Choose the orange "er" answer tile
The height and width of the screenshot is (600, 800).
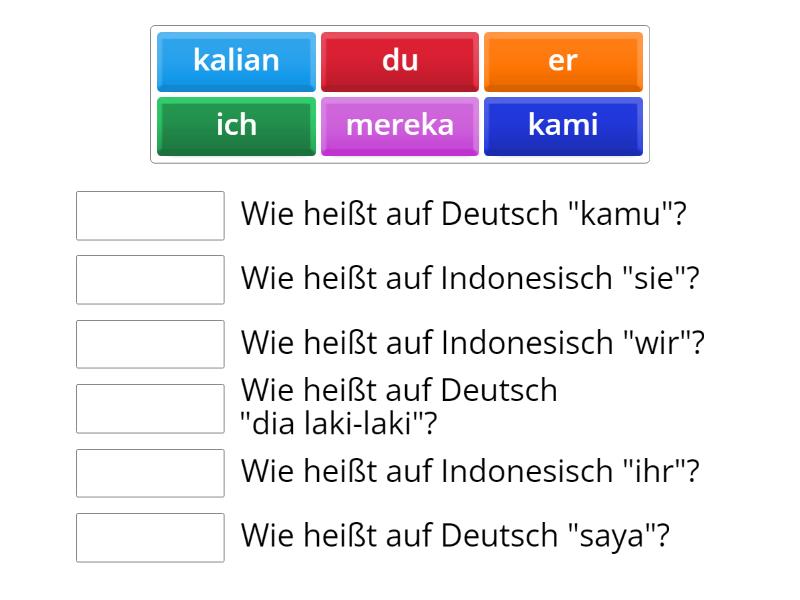(x=563, y=61)
